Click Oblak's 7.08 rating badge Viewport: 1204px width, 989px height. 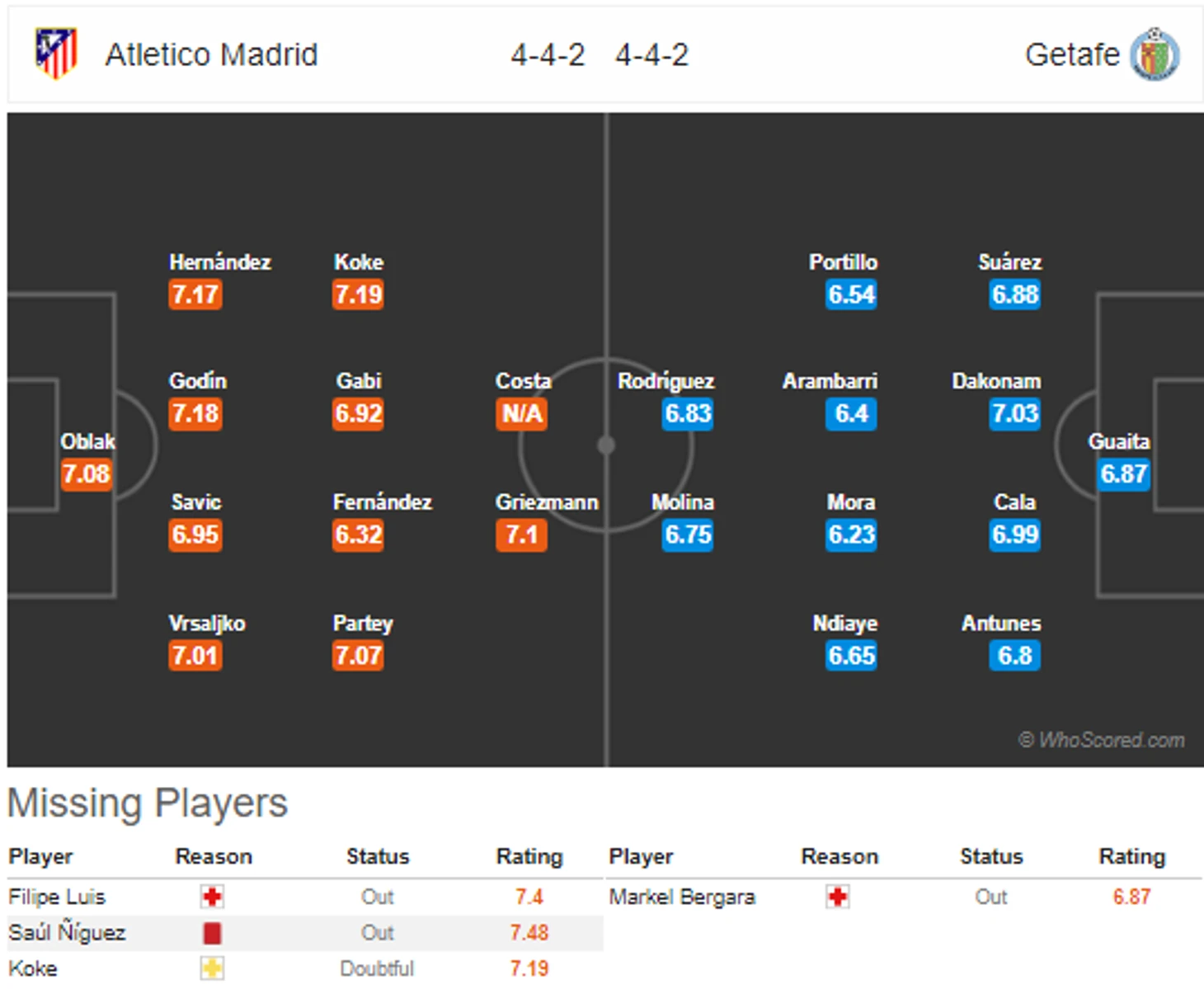pyautogui.click(x=86, y=474)
